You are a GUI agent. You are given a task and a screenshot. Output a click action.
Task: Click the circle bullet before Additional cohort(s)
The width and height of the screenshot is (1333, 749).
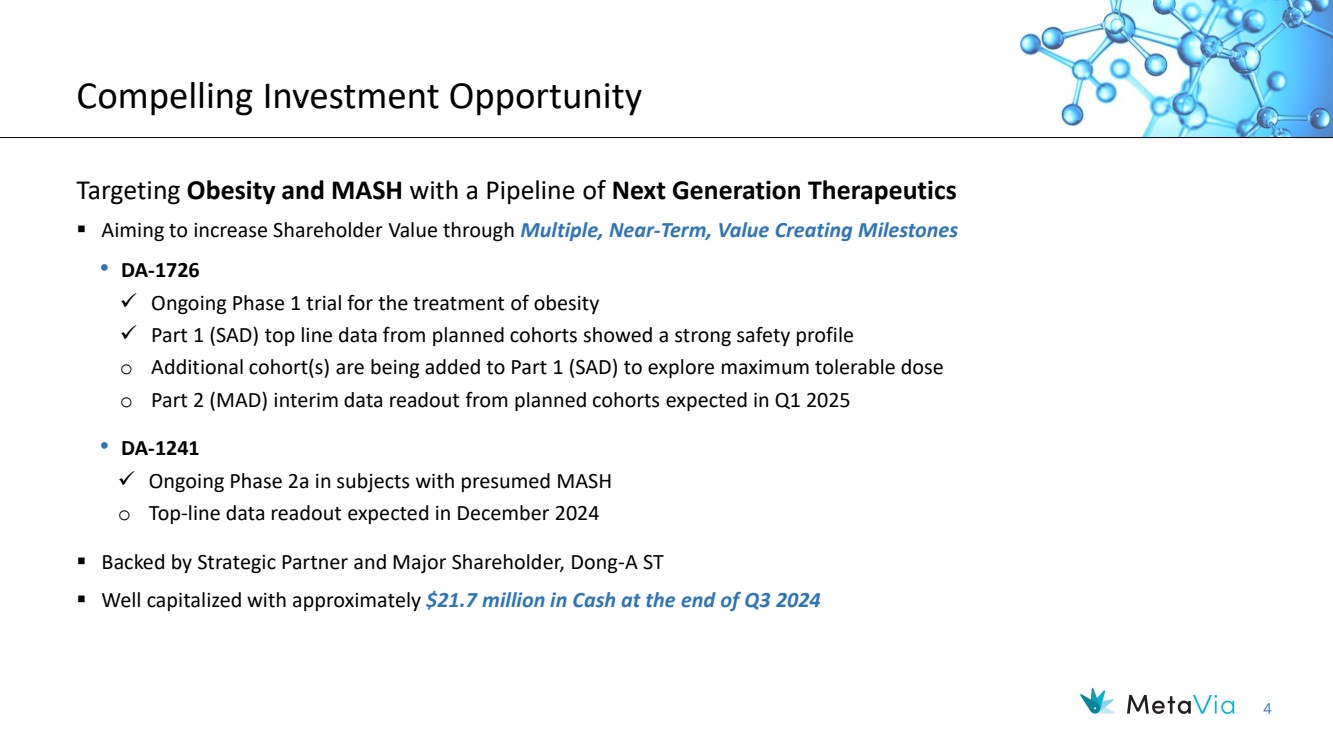pyautogui.click(x=126, y=369)
